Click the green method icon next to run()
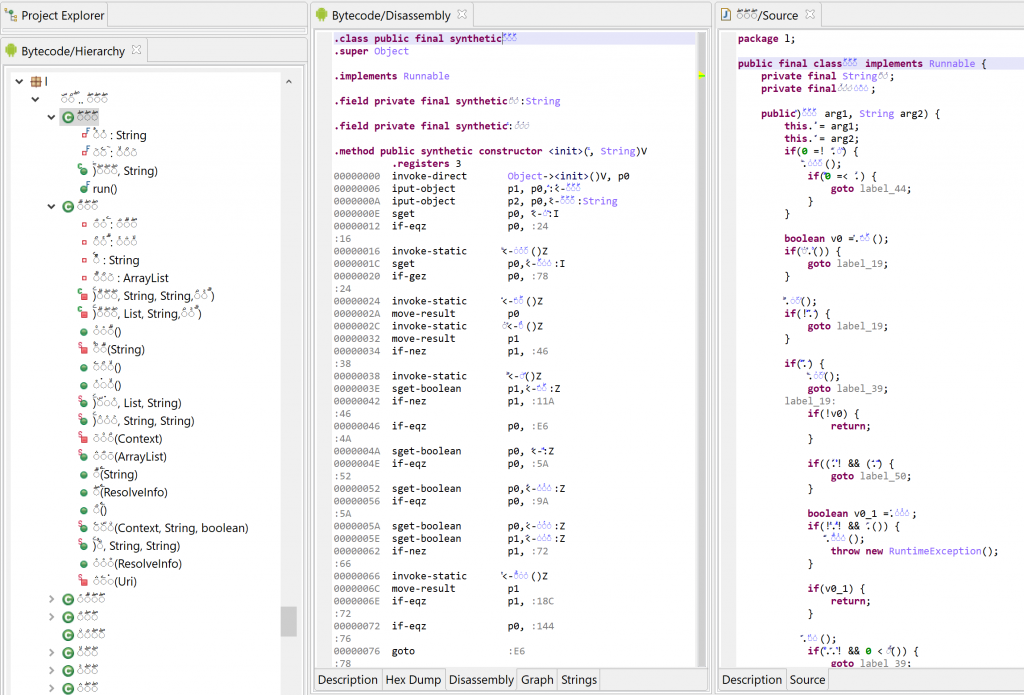Screen dimensions: 1024x695 pos(84,189)
